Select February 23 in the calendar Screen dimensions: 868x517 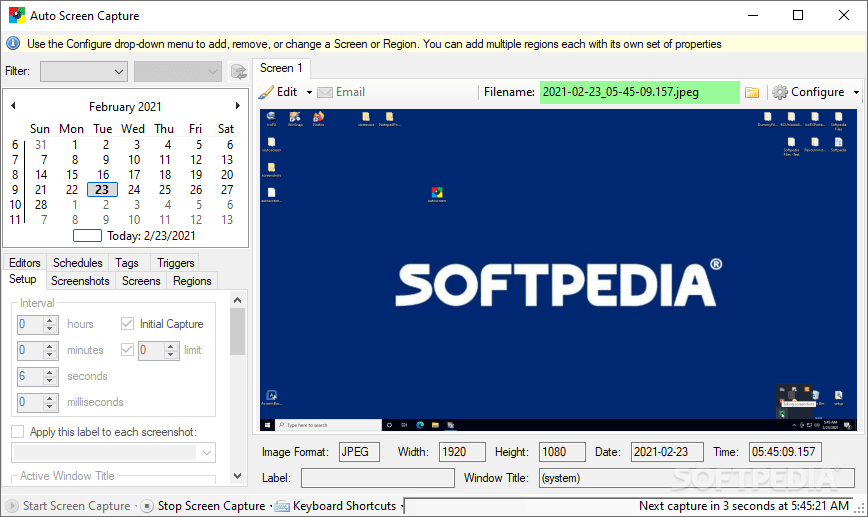102,189
